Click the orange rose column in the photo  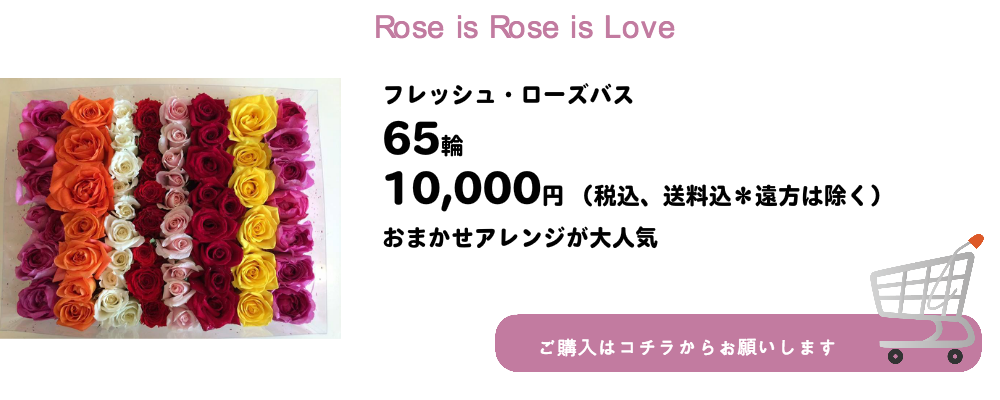tap(78, 210)
